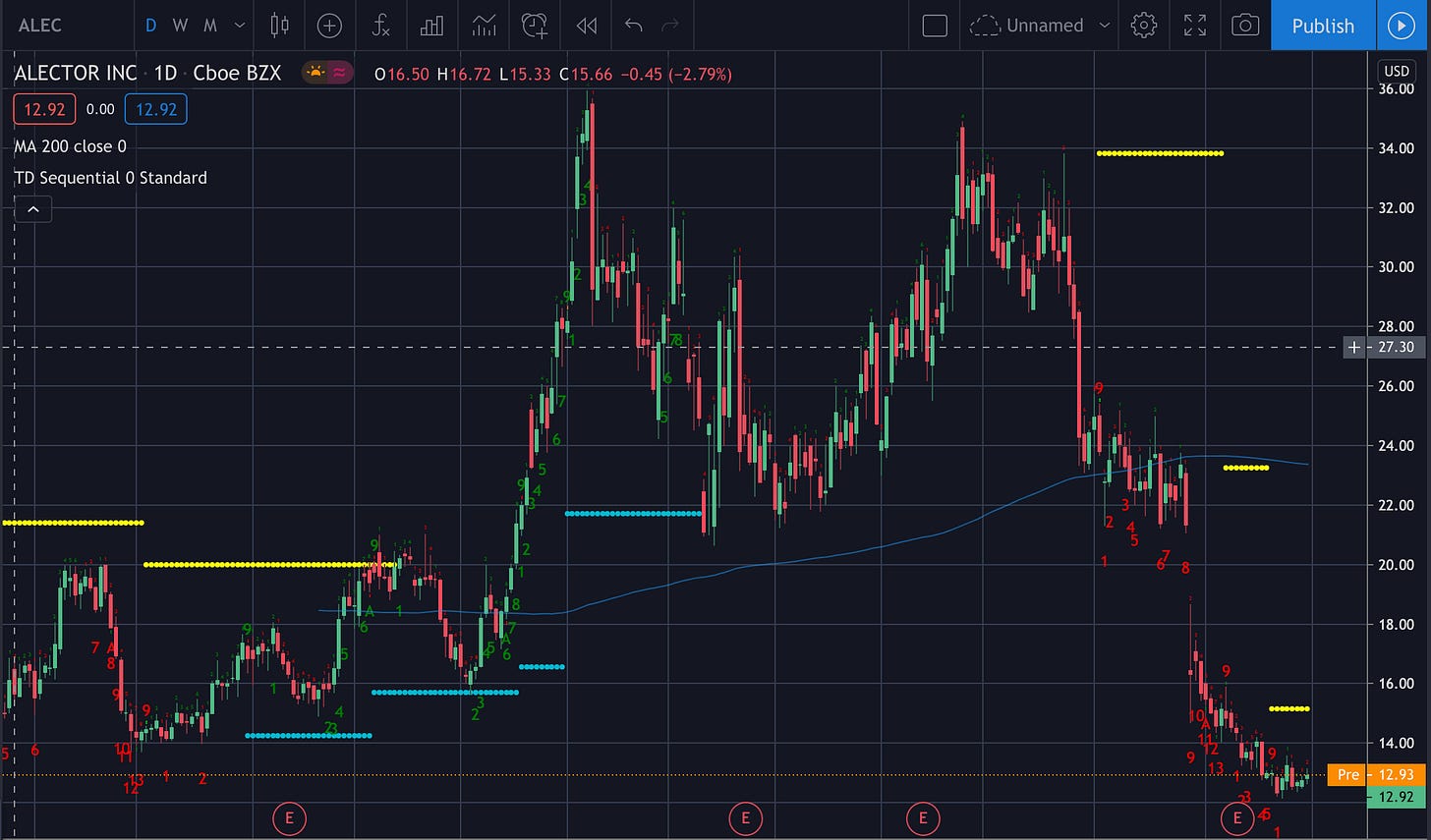This screenshot has width=1431, height=840.
Task: Click the weather status icon in the legend
Action: 315,73
